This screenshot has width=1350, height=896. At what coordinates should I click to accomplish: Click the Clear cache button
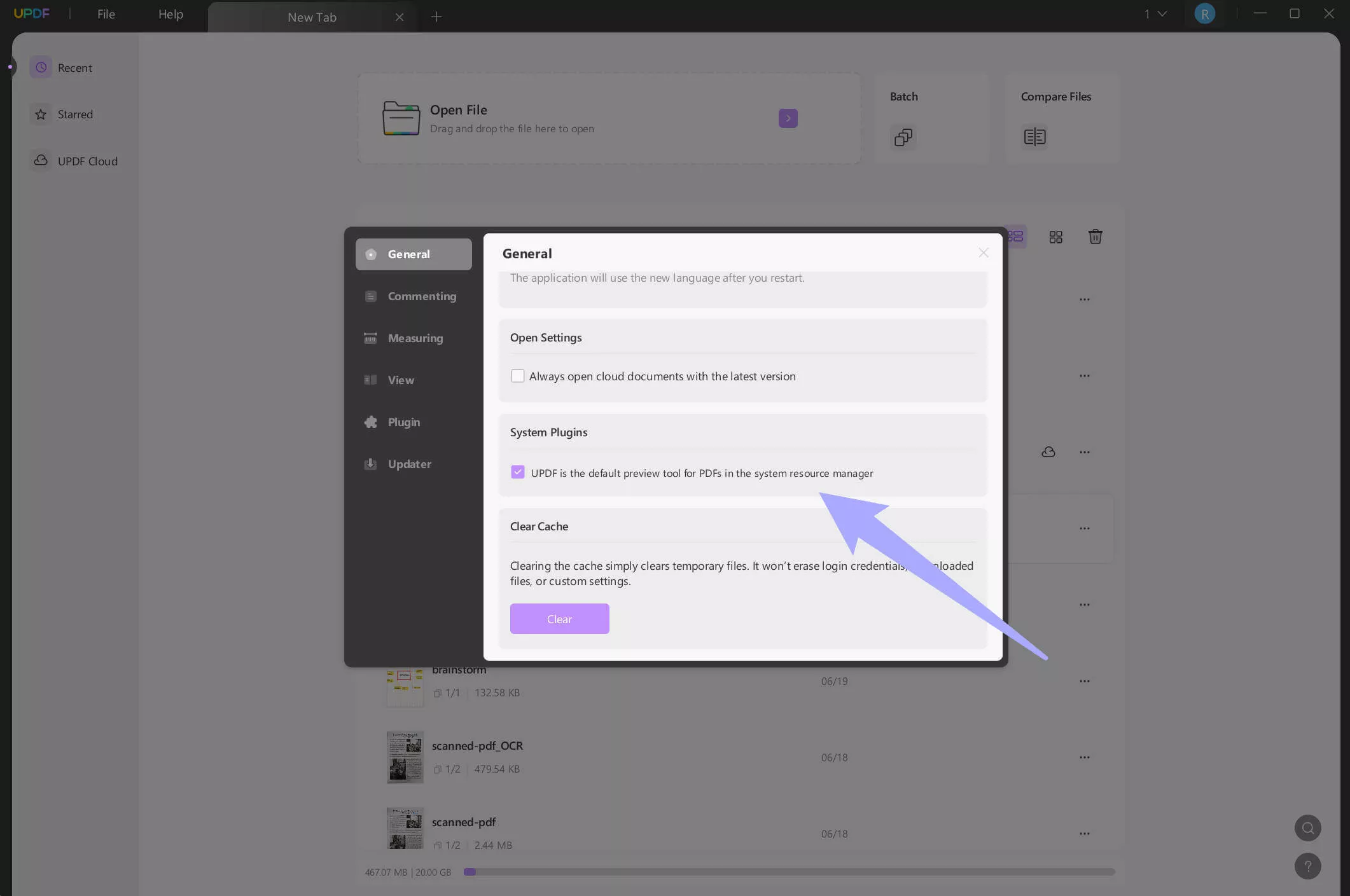click(559, 619)
